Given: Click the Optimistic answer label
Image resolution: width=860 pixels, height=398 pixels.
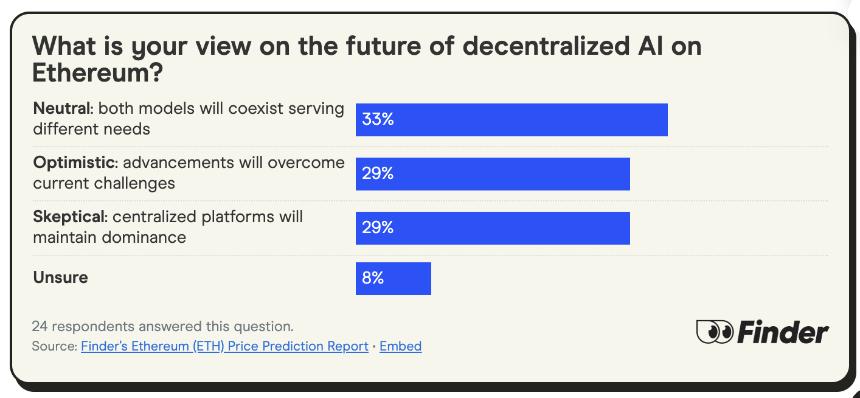Looking at the screenshot, I should (189, 173).
